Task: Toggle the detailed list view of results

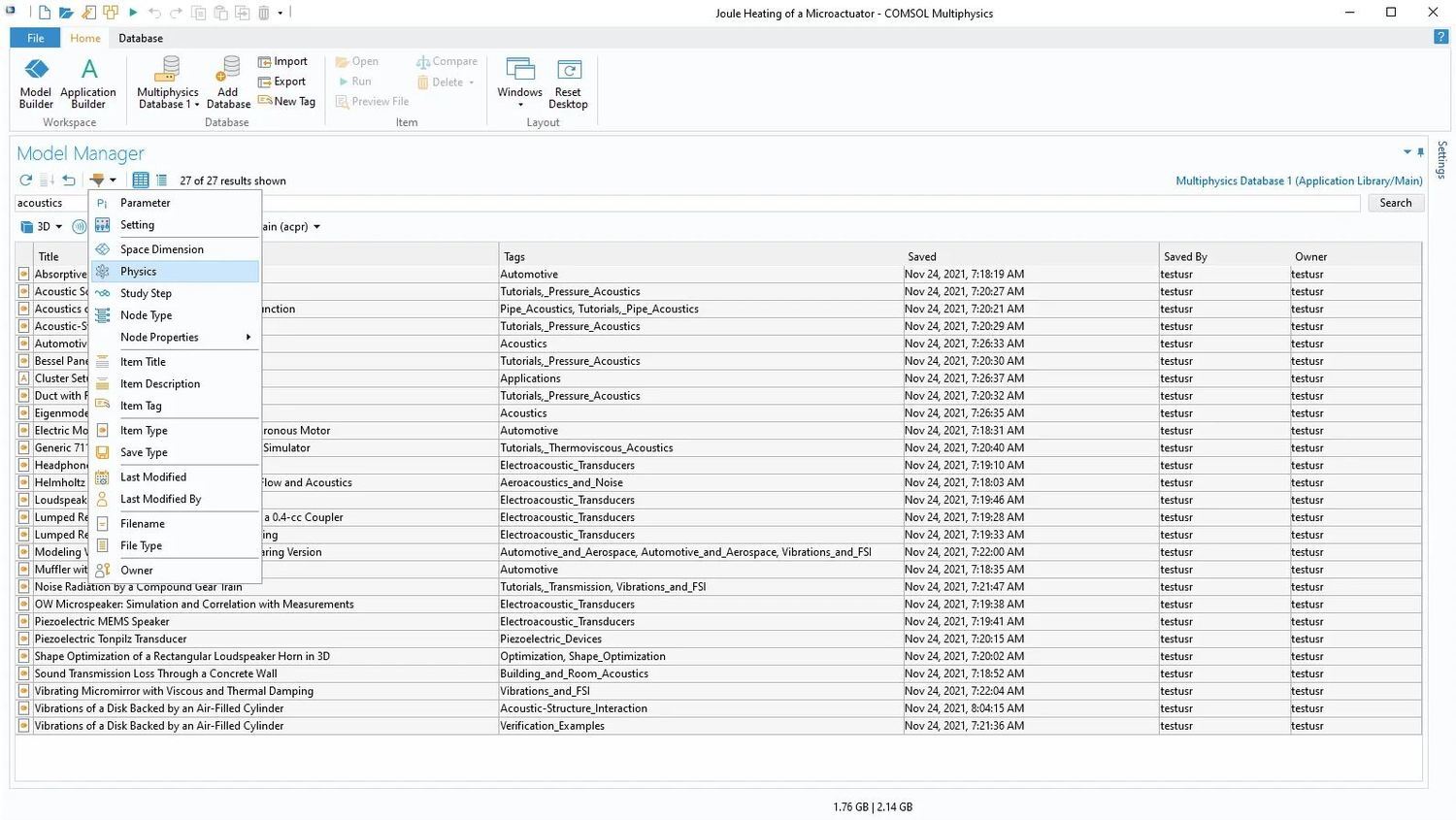Action: [161, 180]
